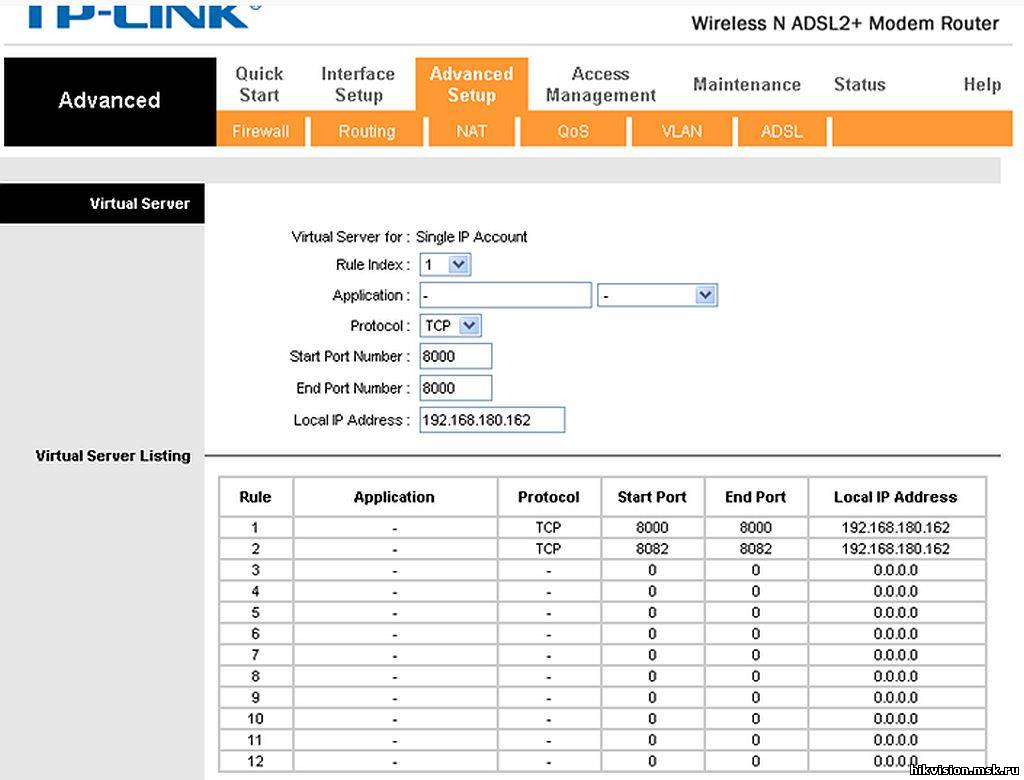Select rule 7 number in listing
This screenshot has width=1024, height=780.
[255, 655]
